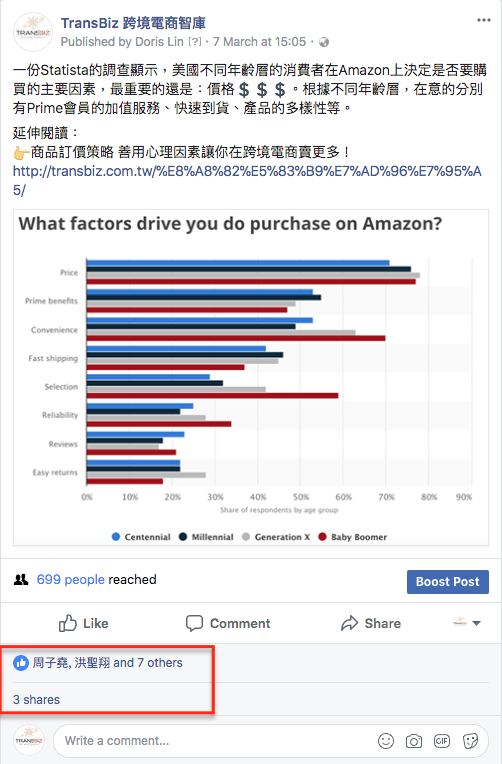502x764 pixels.
Task: Click the blue like reaction icon
Action: point(21,663)
